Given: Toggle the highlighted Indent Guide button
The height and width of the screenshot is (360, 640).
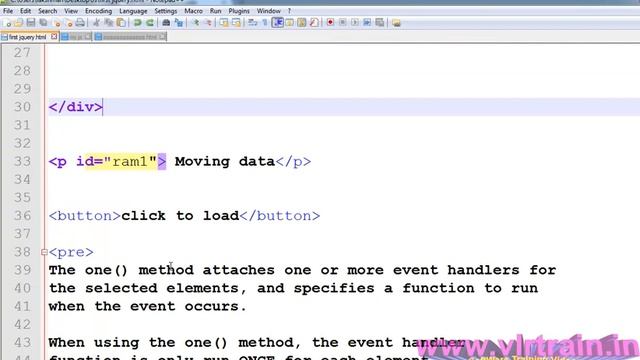Looking at the screenshot, I should coord(278,23).
